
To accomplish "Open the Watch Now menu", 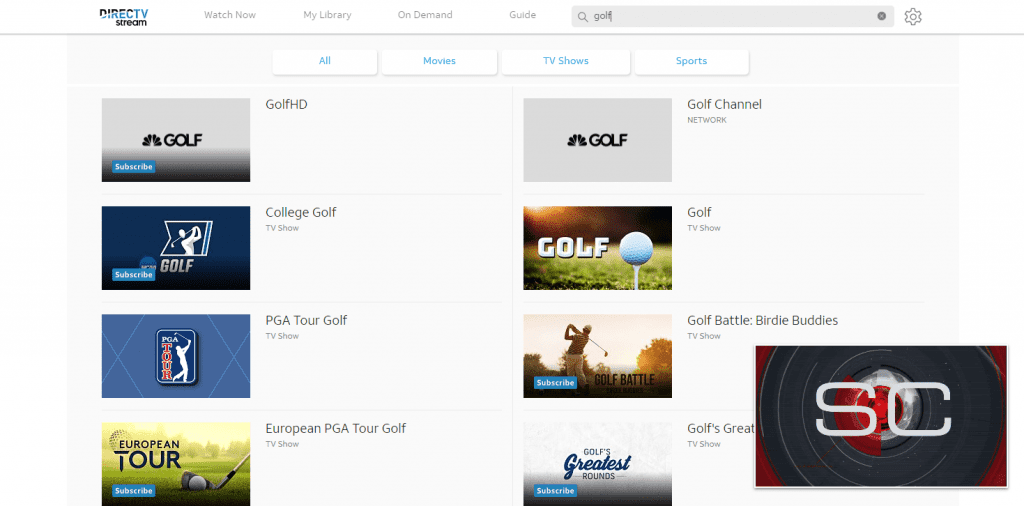I will 230,15.
